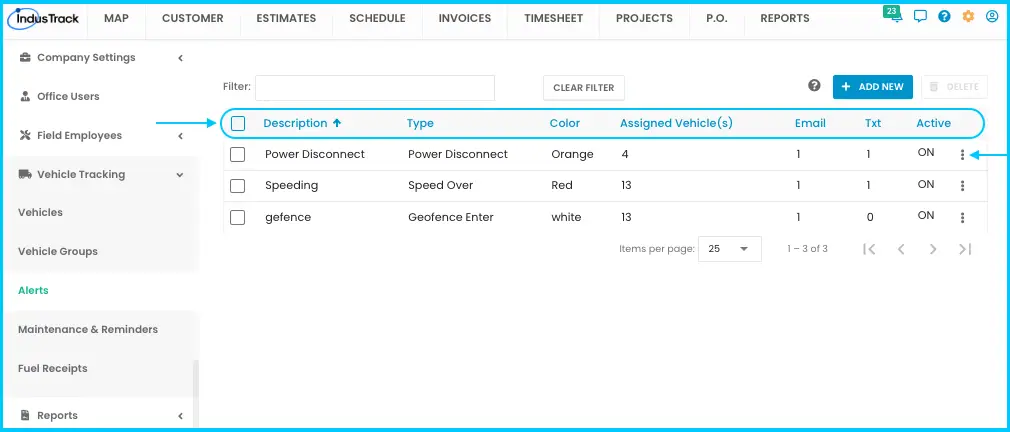1010x432 pixels.
Task: Open Alerts in the sidebar
Action: 33,290
